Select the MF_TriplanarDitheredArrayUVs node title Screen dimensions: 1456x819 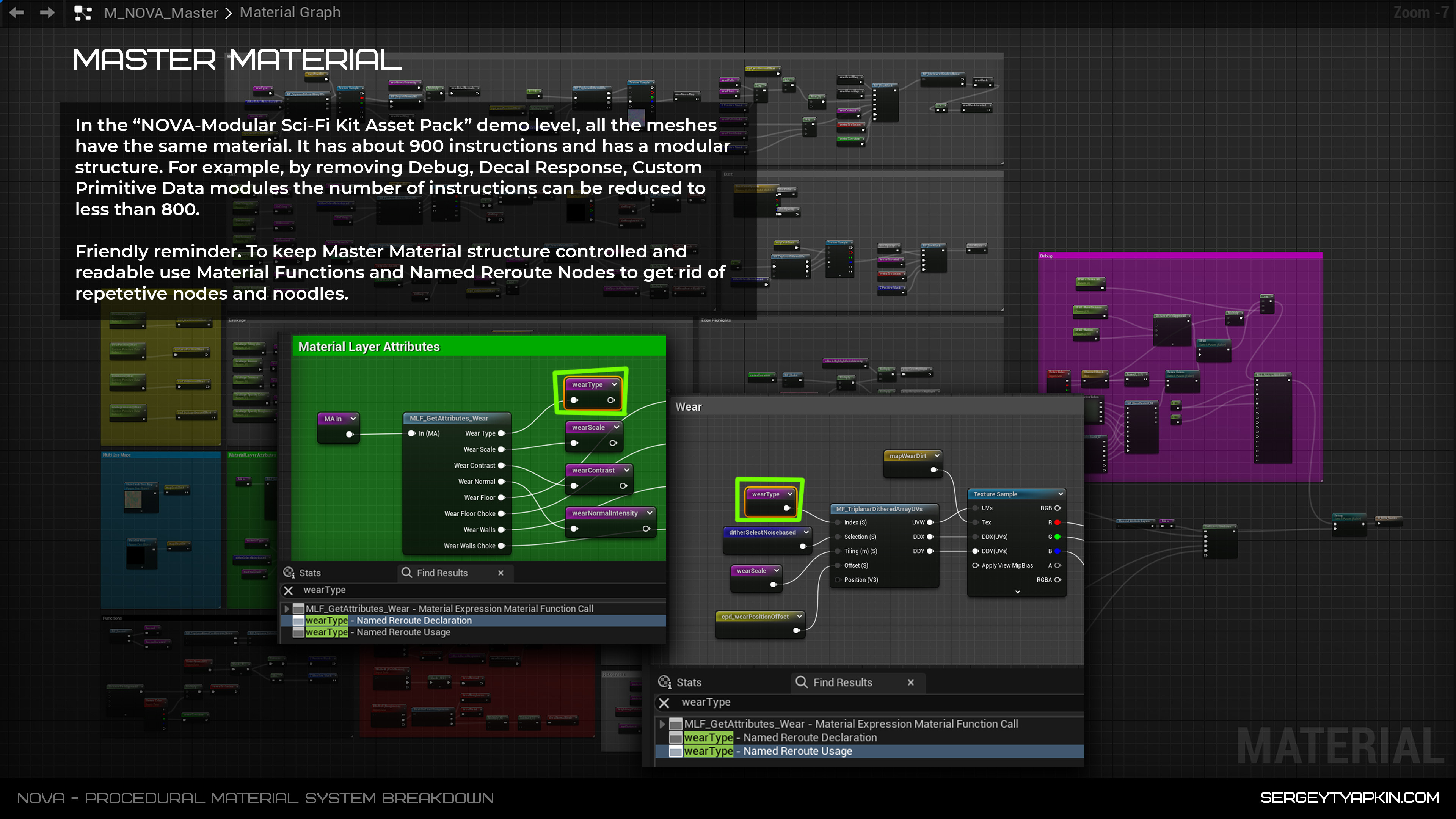(x=879, y=509)
